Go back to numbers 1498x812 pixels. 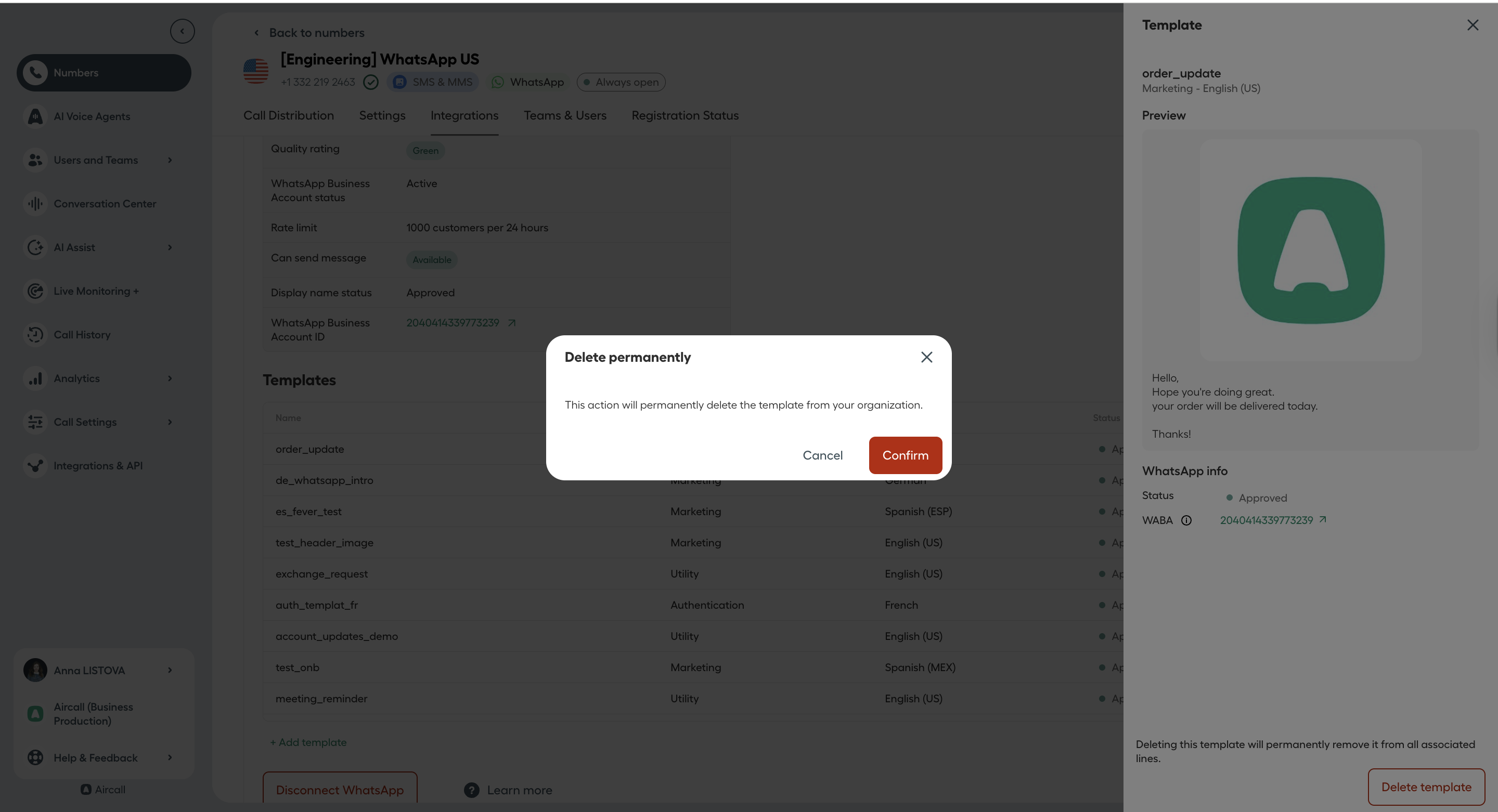309,33
